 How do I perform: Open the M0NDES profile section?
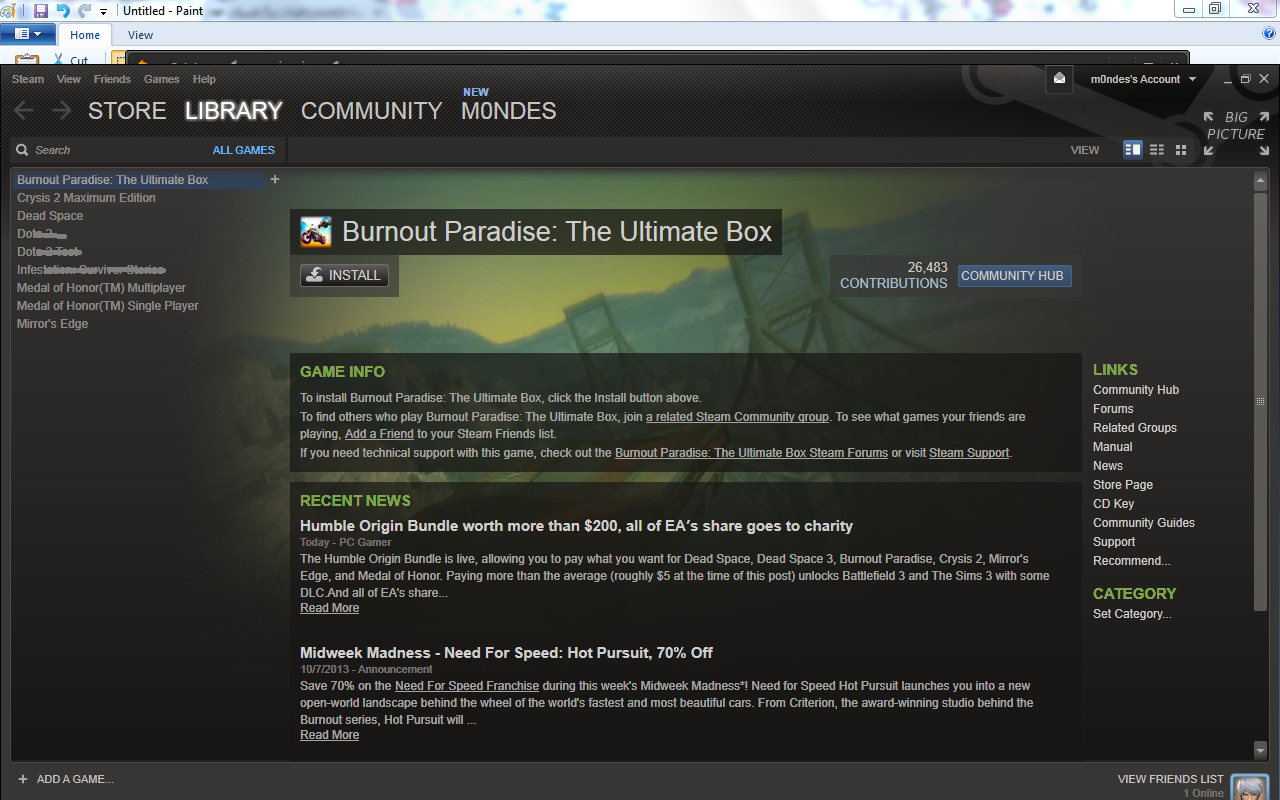point(509,111)
